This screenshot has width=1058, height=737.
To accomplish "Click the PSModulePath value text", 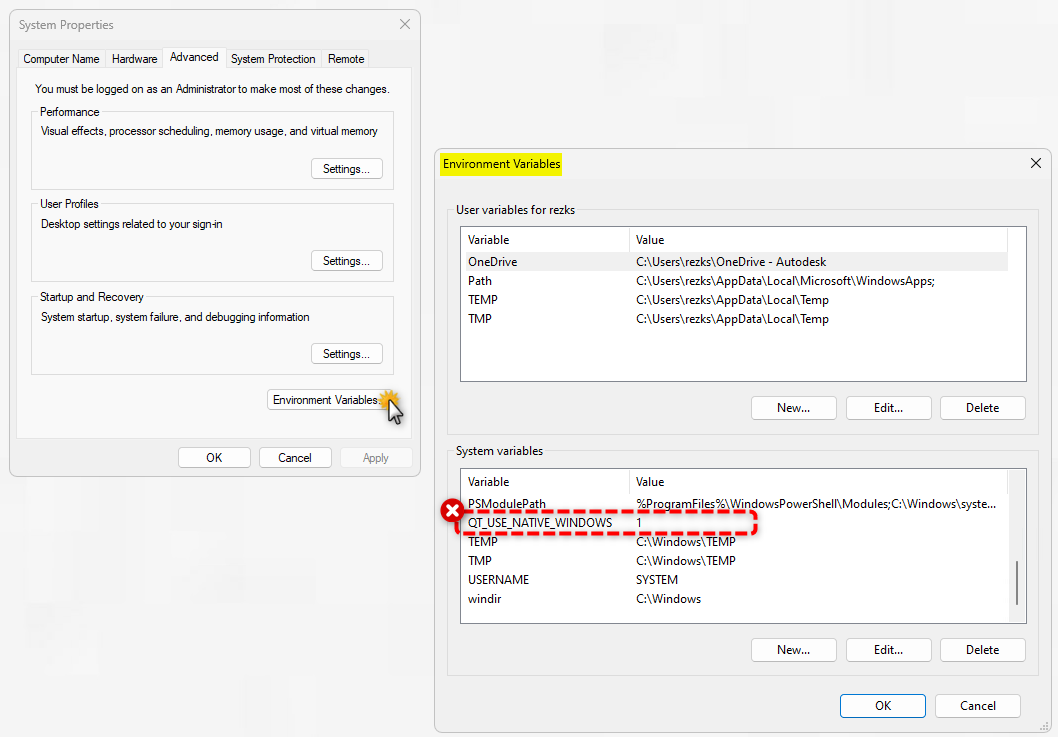I will click(x=816, y=504).
